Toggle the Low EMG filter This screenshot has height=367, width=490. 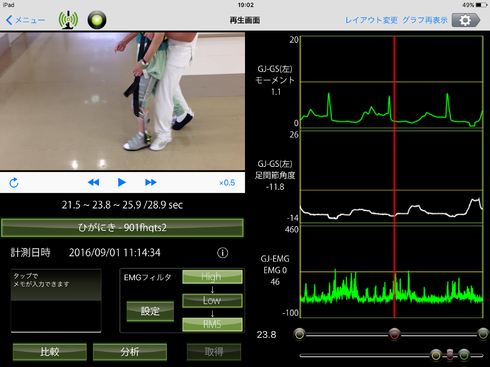(x=212, y=300)
